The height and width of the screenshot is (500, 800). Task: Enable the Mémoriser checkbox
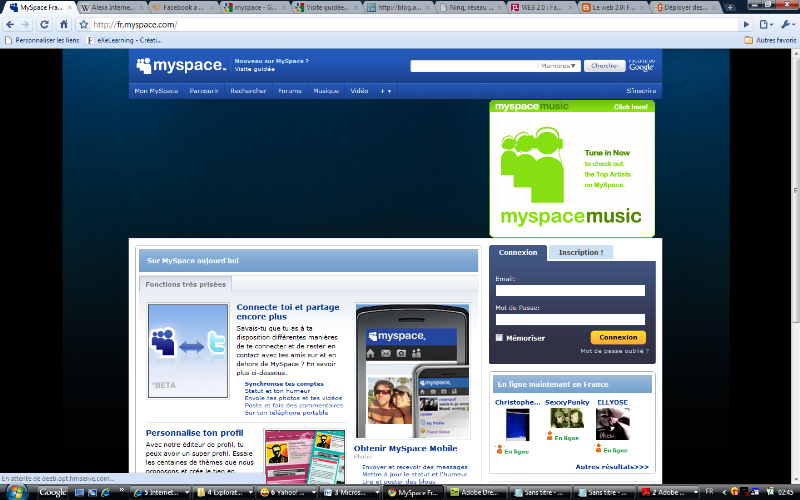(x=500, y=338)
